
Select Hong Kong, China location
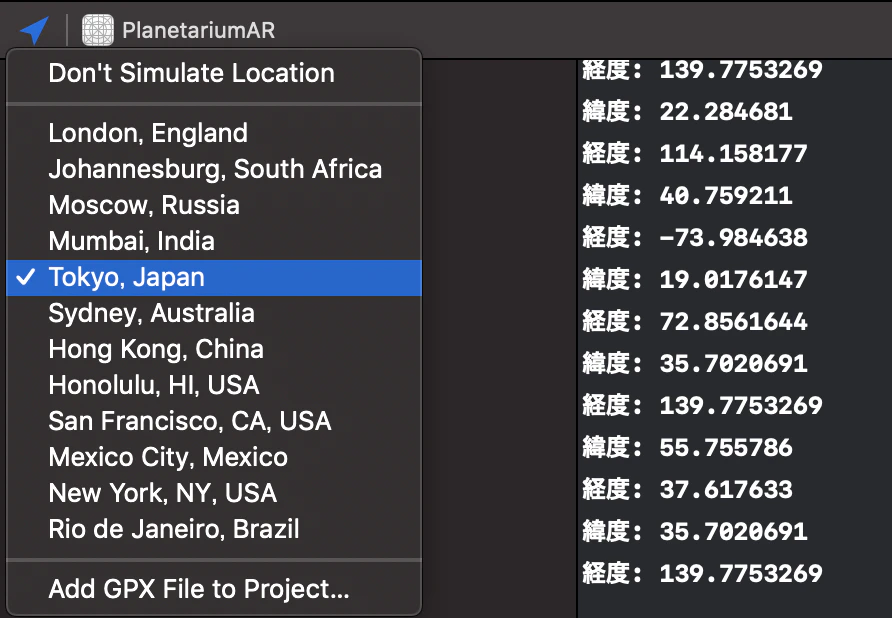point(214,349)
